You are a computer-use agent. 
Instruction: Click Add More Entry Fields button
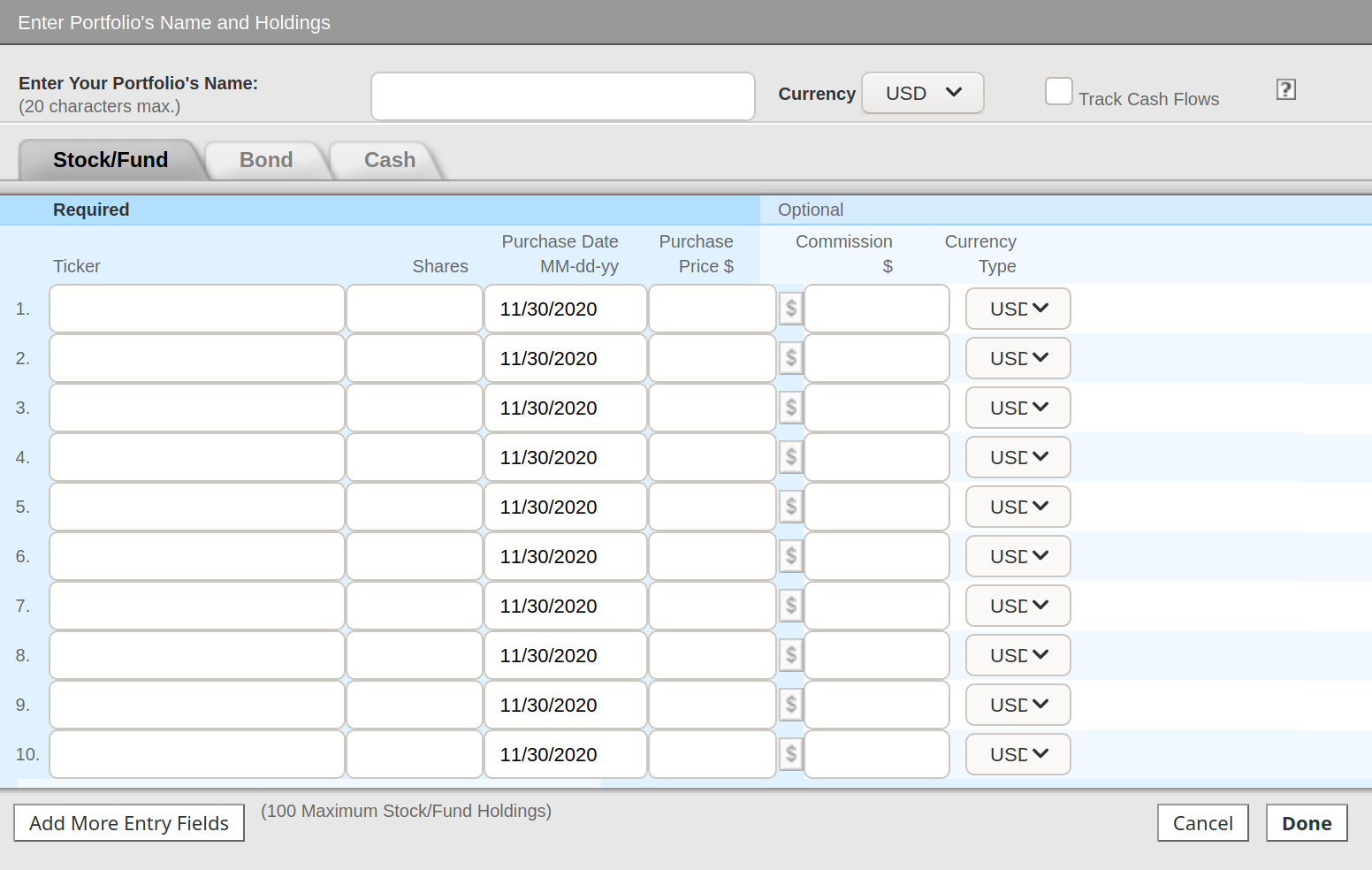[x=129, y=823]
